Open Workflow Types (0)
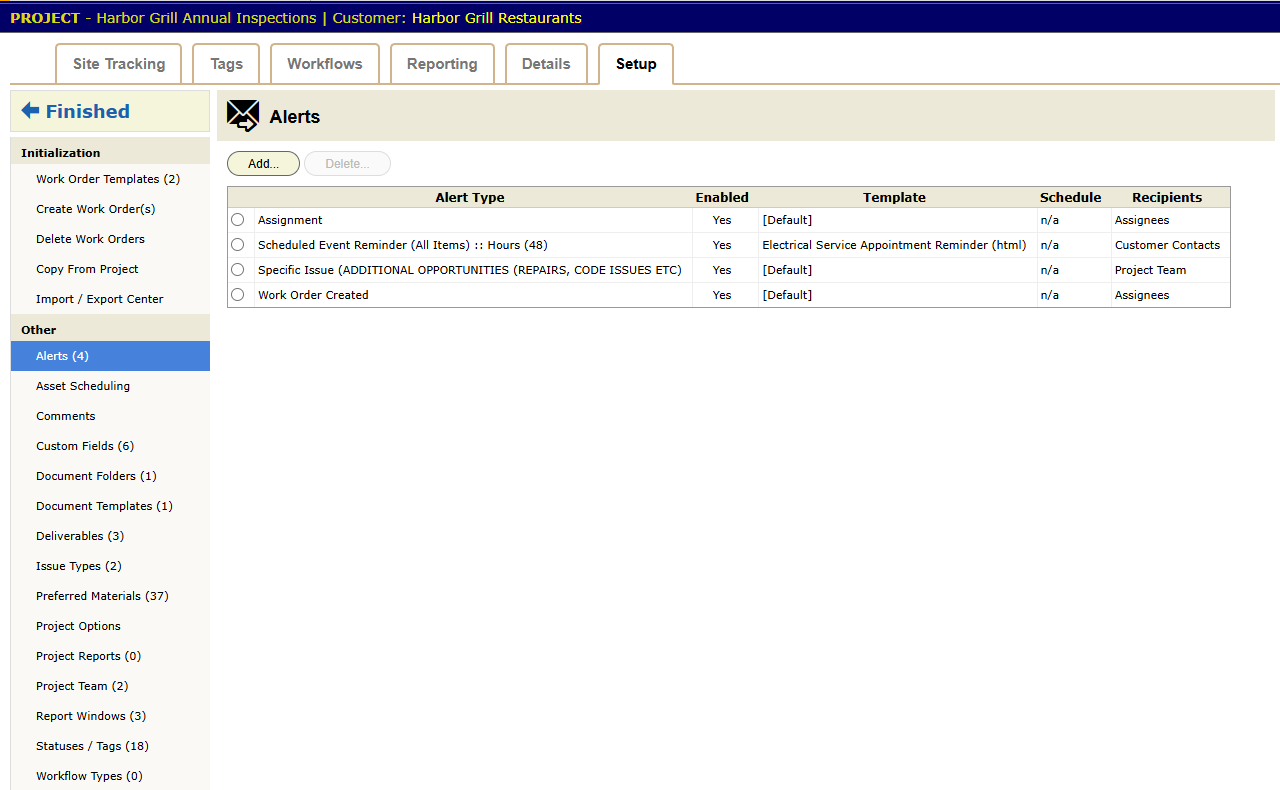Image resolution: width=1280 pixels, height=790 pixels. pyautogui.click(x=89, y=776)
